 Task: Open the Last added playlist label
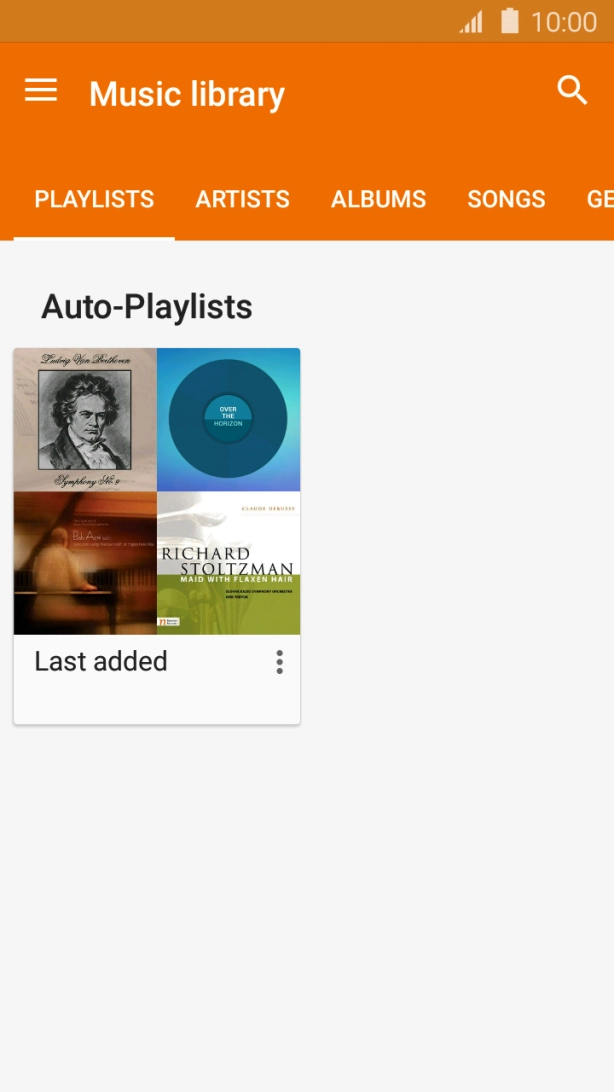tap(101, 661)
